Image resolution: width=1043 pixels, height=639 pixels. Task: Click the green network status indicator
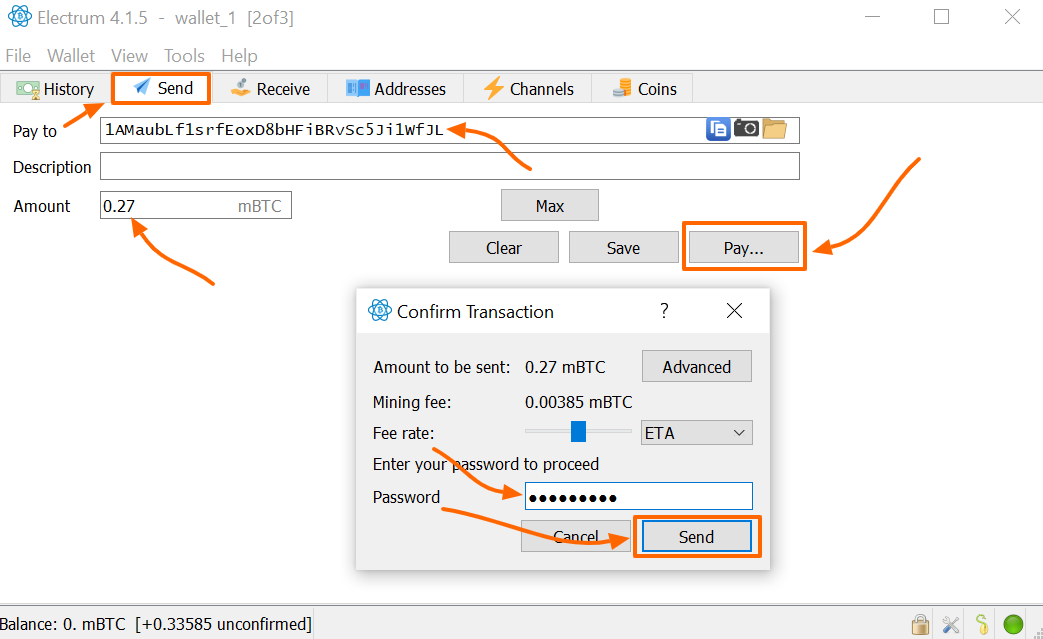point(1013,624)
